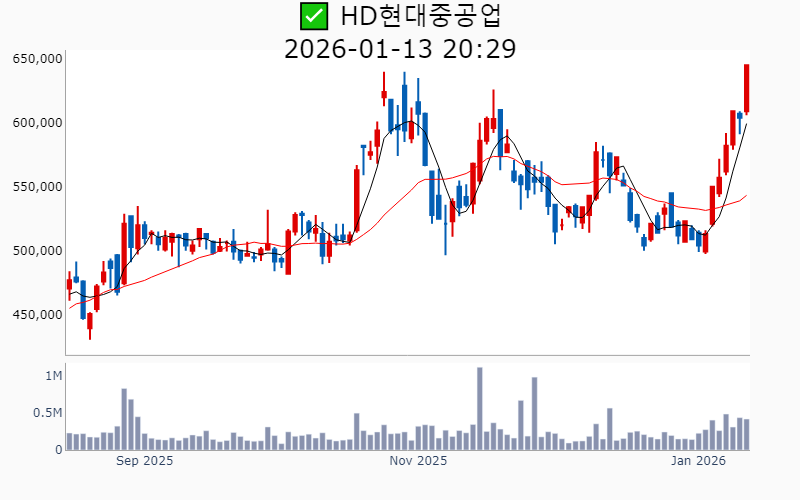Click the 650,000 price axis label
800x500 pixels.
tap(38, 59)
